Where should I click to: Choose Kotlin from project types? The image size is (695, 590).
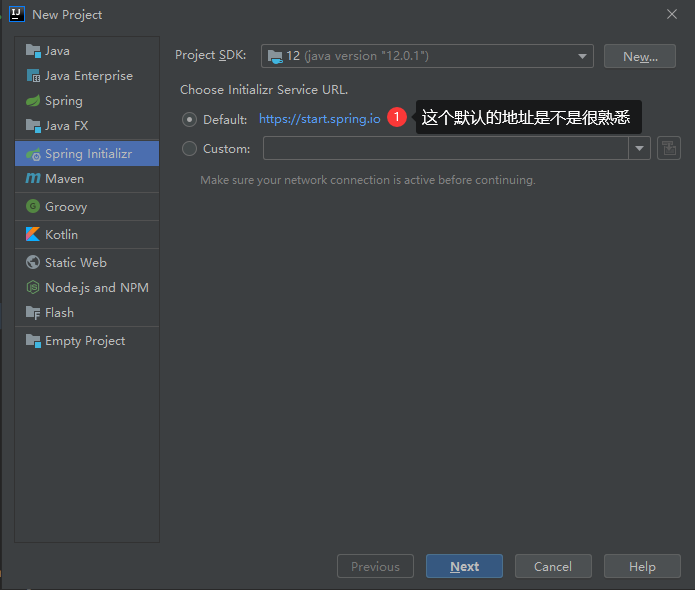click(87, 234)
